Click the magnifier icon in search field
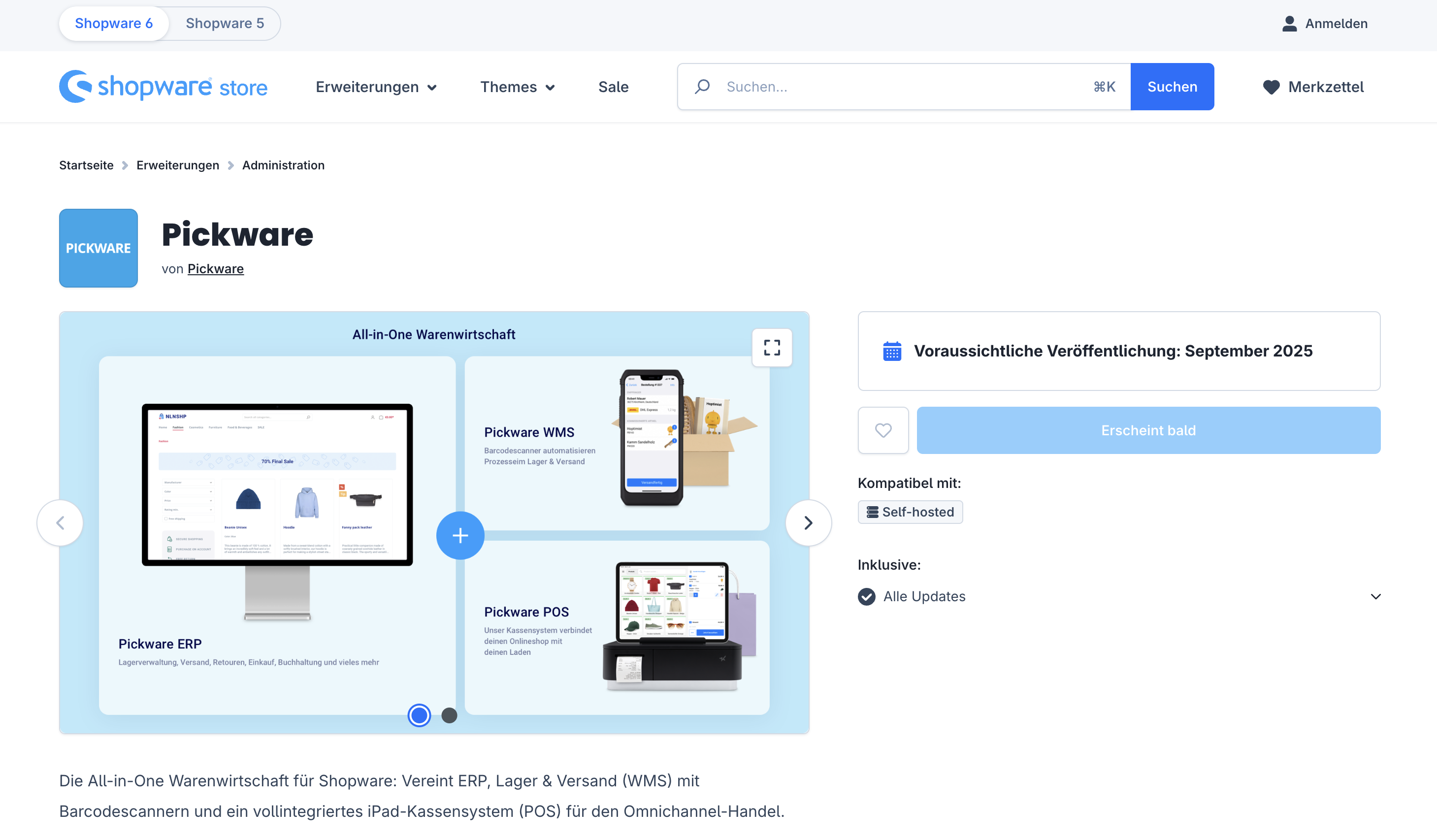The width and height of the screenshot is (1437, 840). tap(703, 86)
